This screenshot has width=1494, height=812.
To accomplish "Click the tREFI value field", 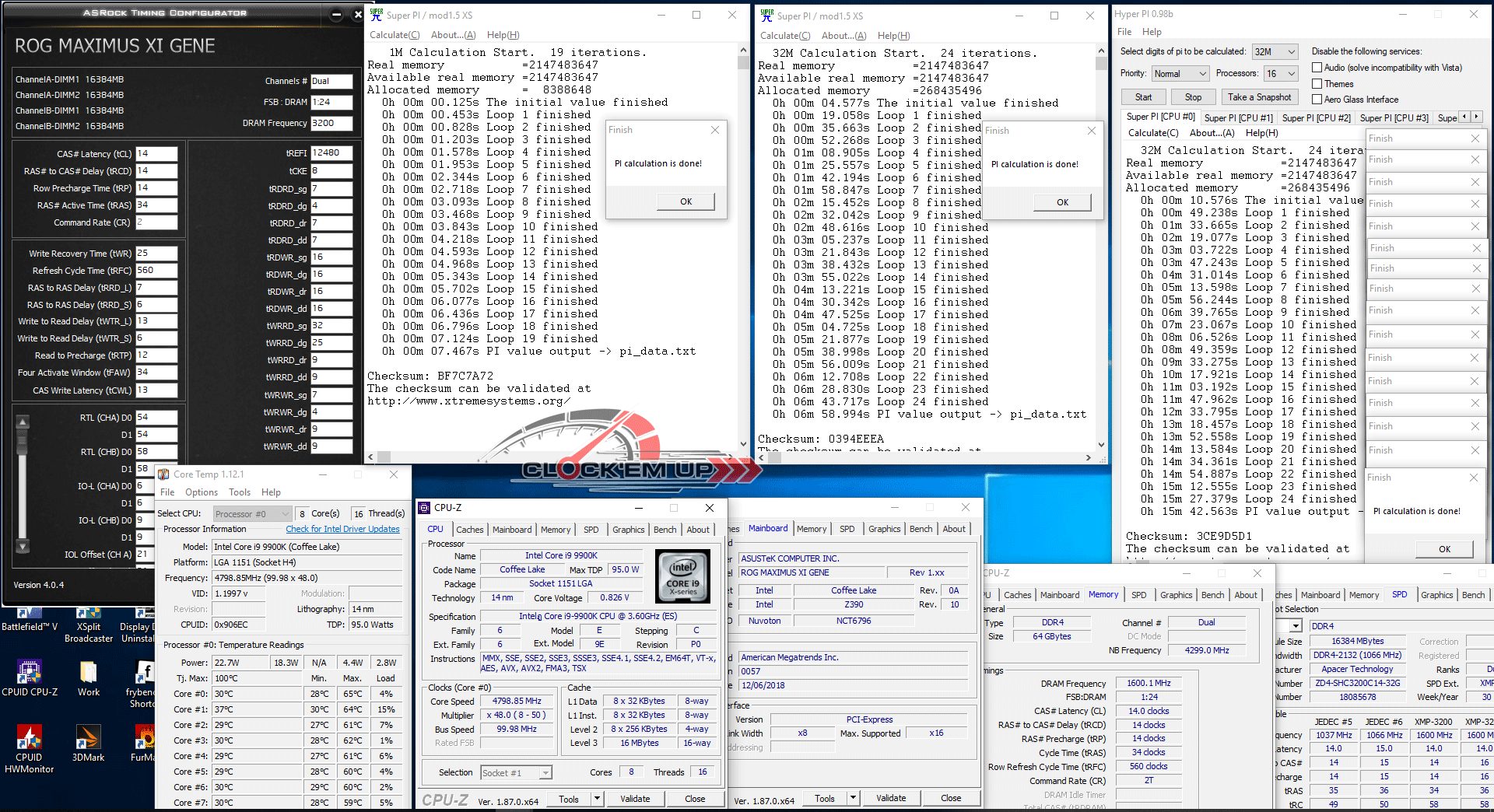I will pyautogui.click(x=331, y=152).
